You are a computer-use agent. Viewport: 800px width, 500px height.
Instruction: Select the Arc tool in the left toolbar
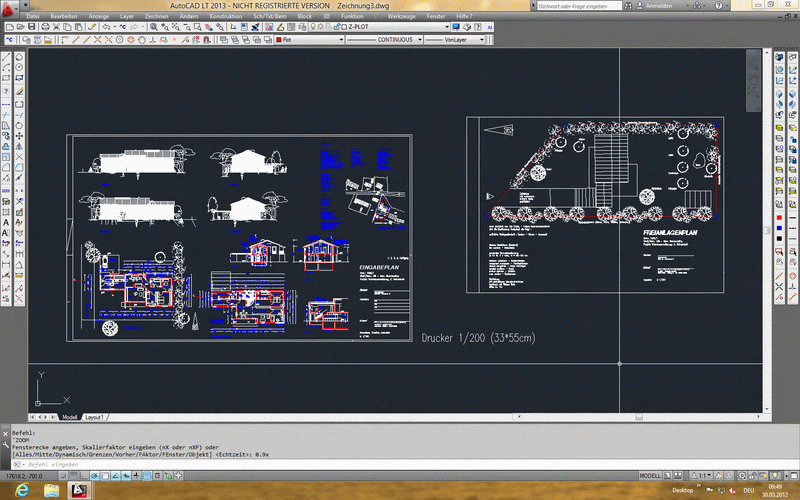click(6, 67)
